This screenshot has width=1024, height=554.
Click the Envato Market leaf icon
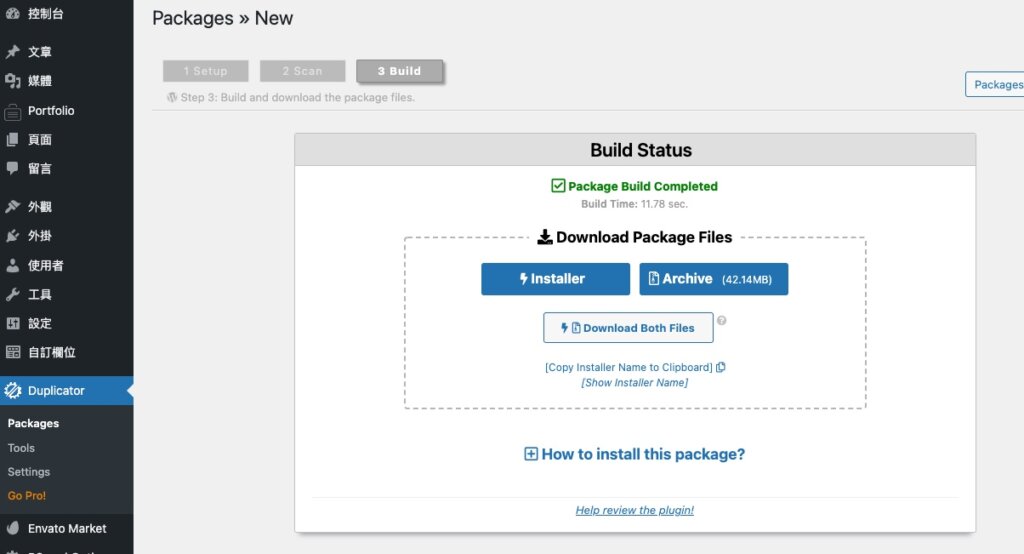(x=12, y=528)
